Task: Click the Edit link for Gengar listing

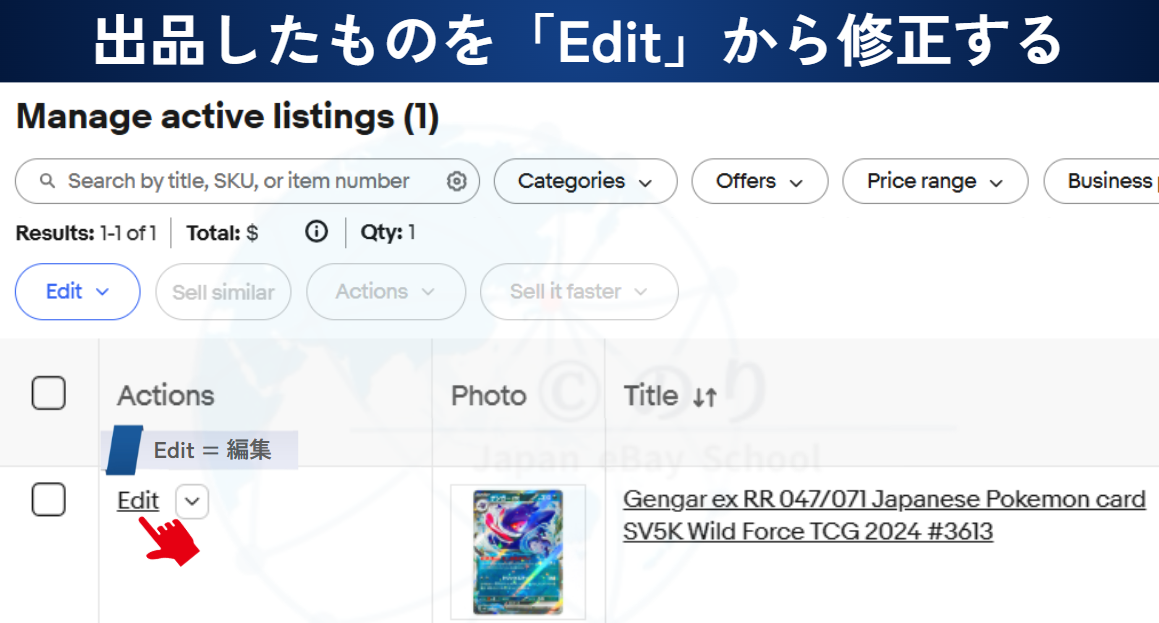Action: click(138, 501)
